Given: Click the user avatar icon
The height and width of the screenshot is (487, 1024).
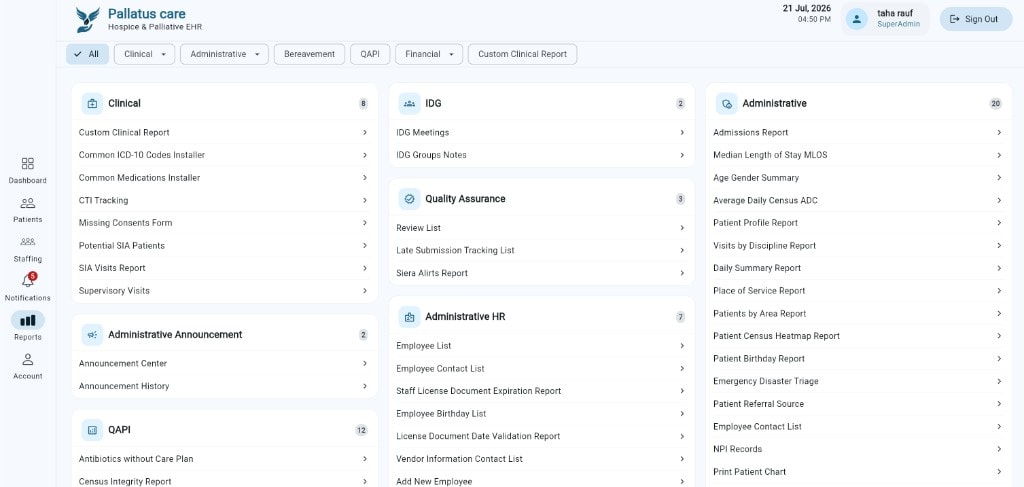Looking at the screenshot, I should (856, 19).
